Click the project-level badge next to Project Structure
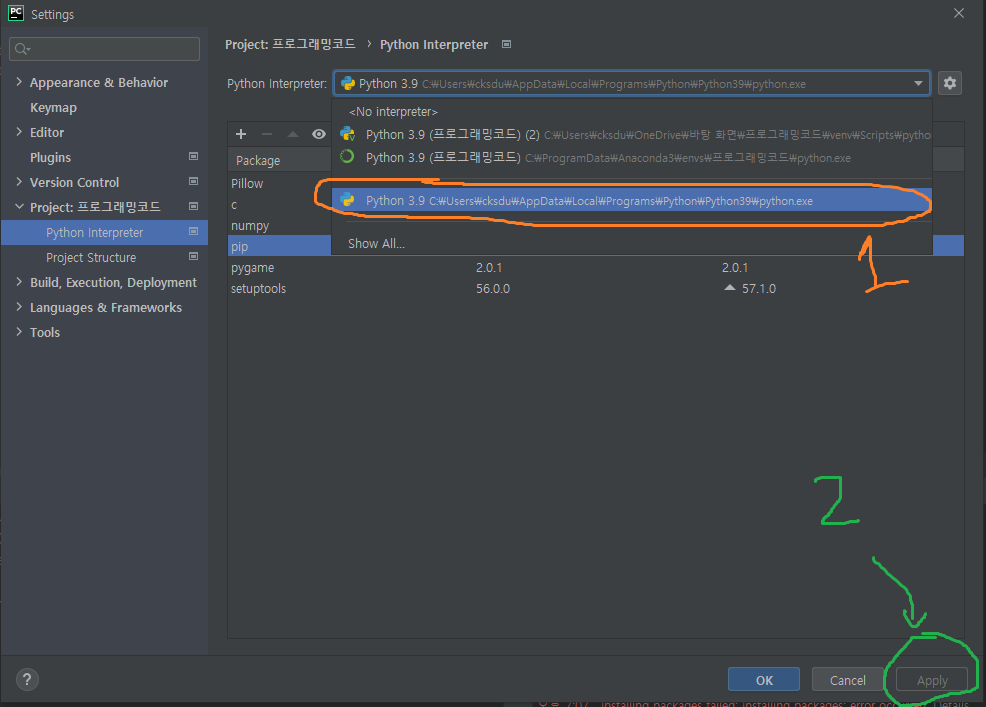 point(194,257)
